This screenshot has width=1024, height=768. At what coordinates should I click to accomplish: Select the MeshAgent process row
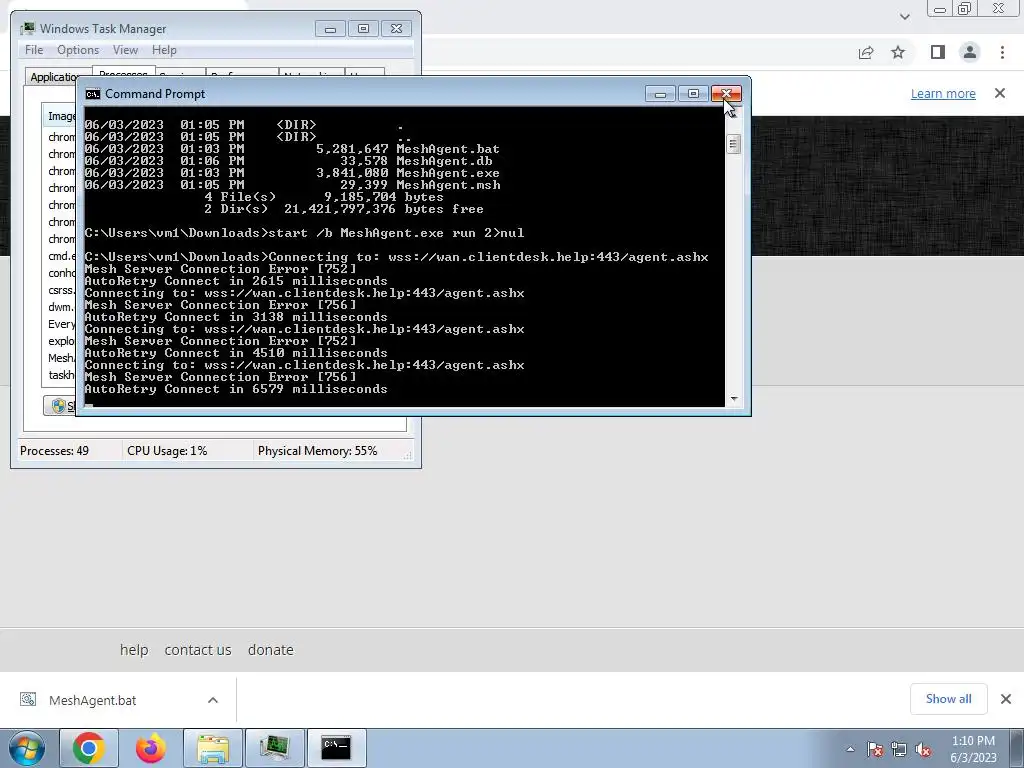point(61,358)
